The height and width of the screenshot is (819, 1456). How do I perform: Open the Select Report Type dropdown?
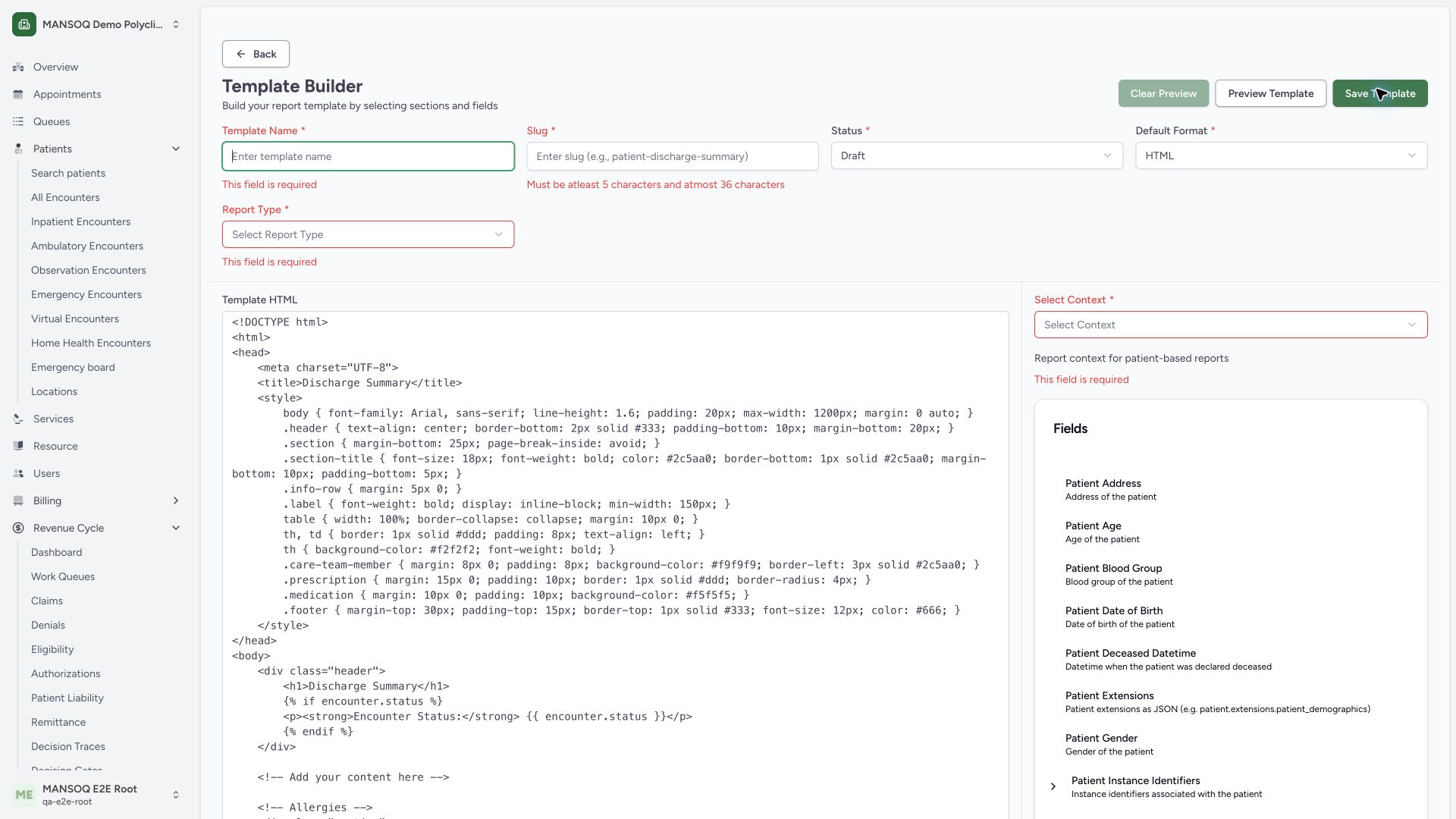click(x=368, y=234)
